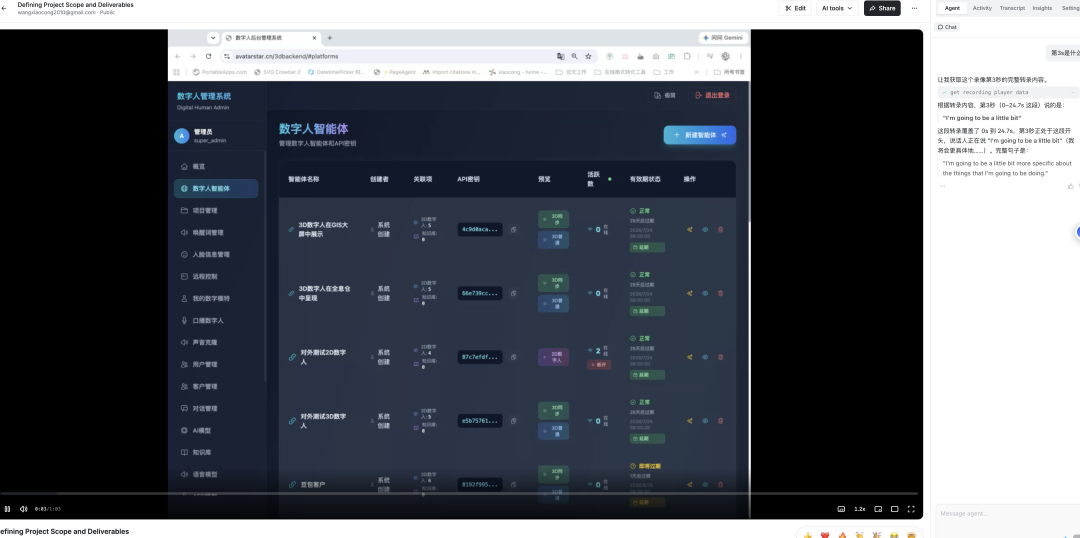Click the translate page icon
Image resolution: width=1080 pixels, height=538 pixels.
pyautogui.click(x=561, y=56)
